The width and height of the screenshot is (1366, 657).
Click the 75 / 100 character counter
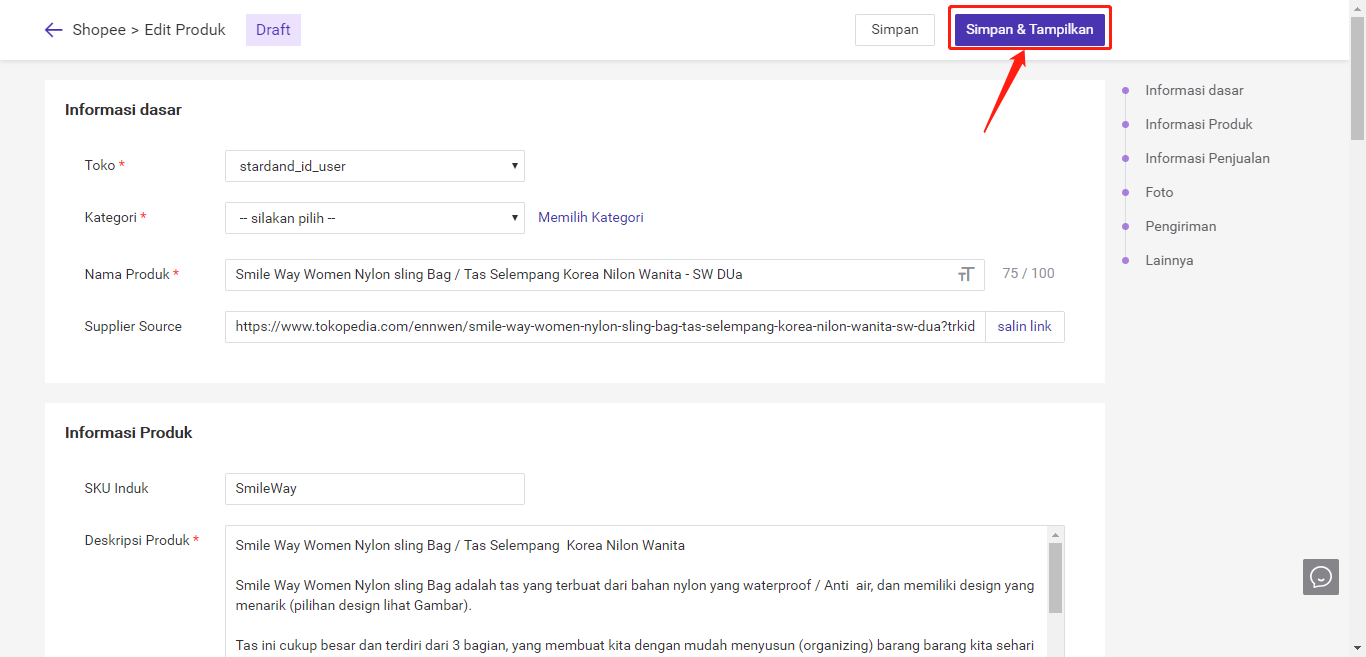pos(1028,274)
